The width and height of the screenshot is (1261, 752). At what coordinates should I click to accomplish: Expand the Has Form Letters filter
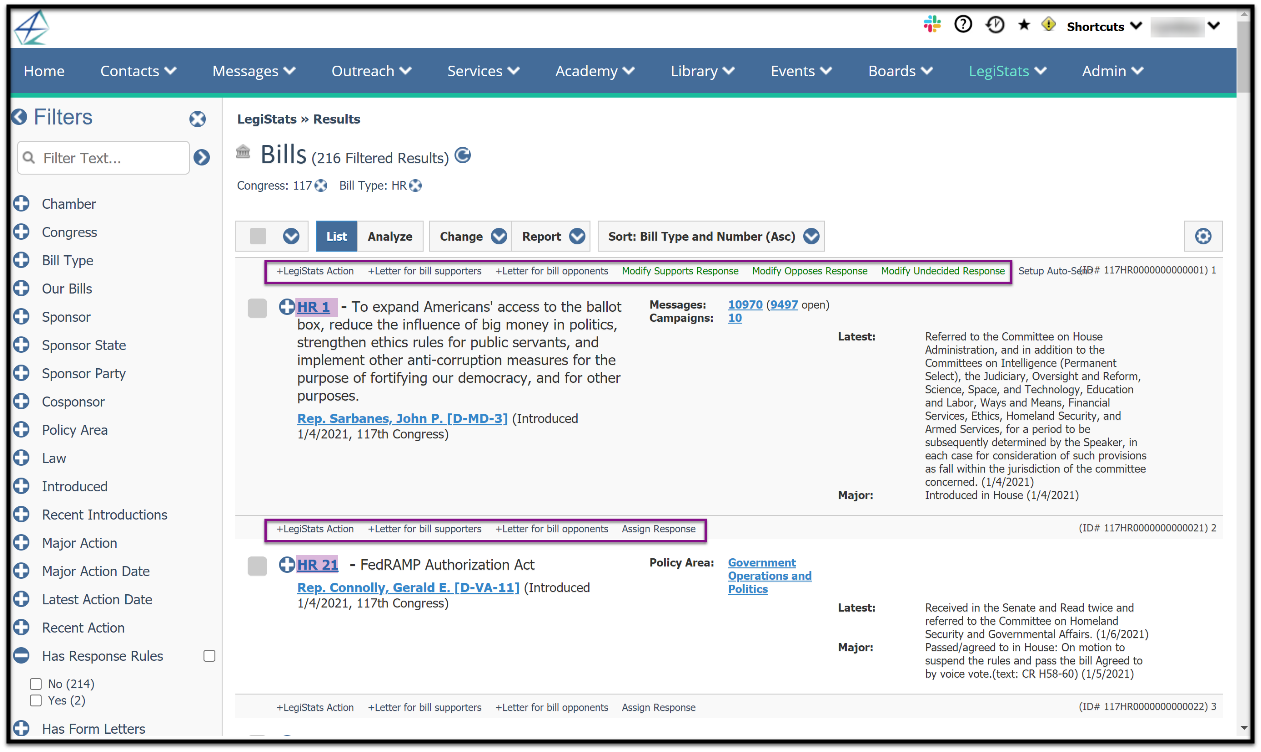pyautogui.click(x=21, y=729)
